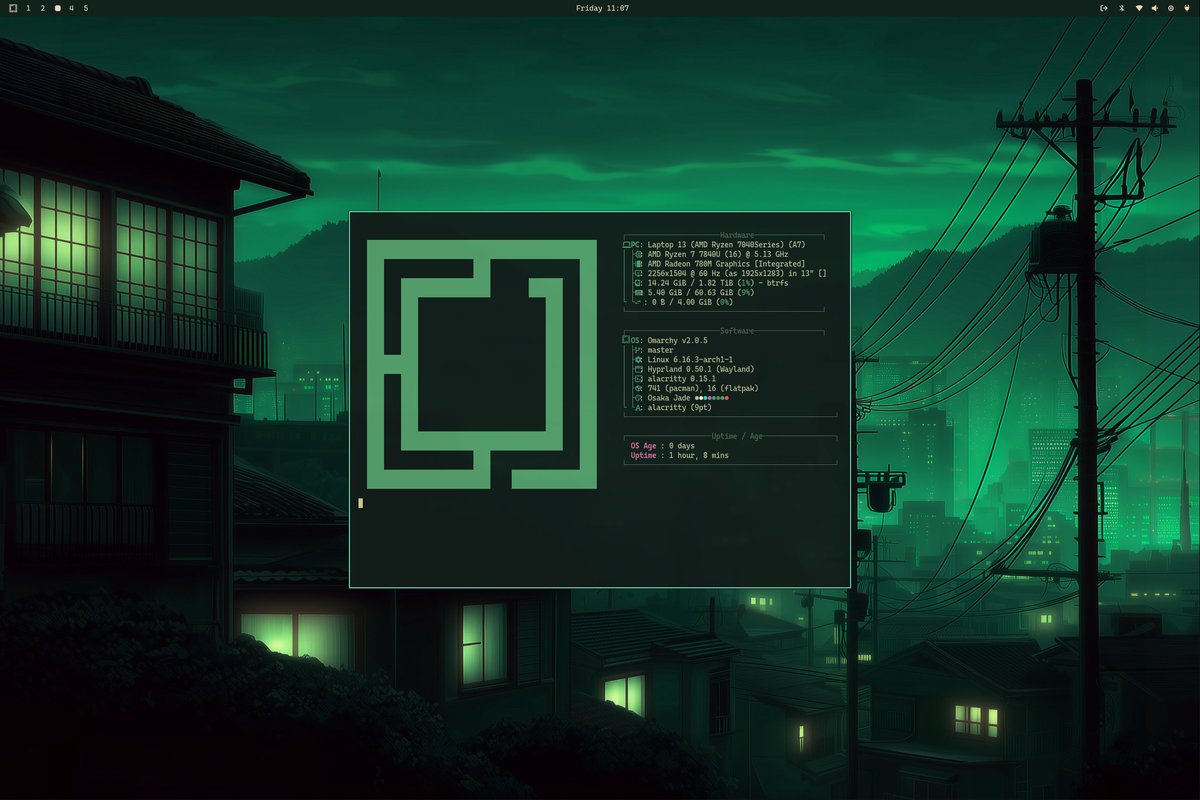Click the packages icon beside 741 (pacman)
The height and width of the screenshot is (800, 1200).
tap(639, 388)
